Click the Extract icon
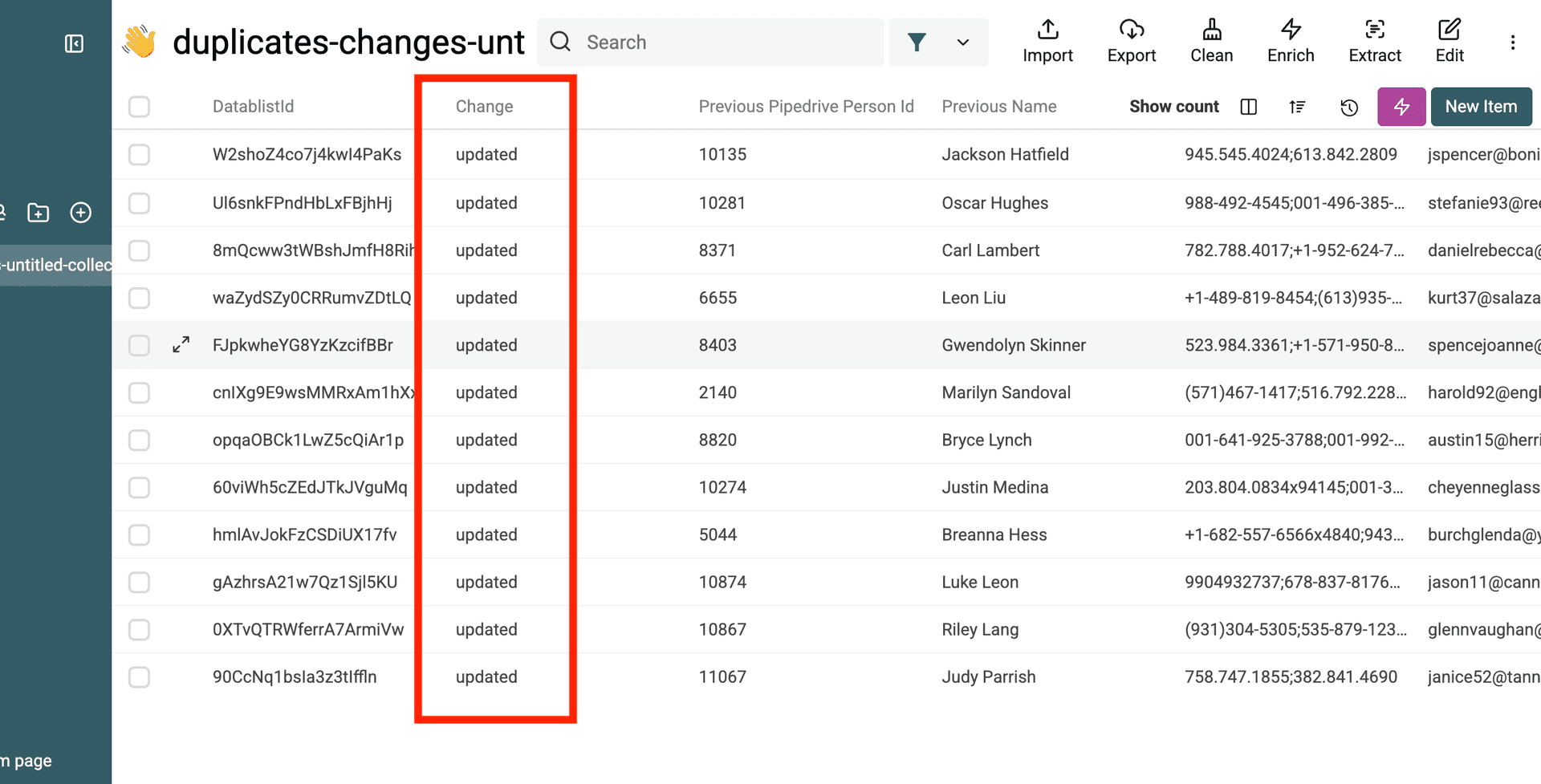This screenshot has width=1541, height=784. [1374, 41]
